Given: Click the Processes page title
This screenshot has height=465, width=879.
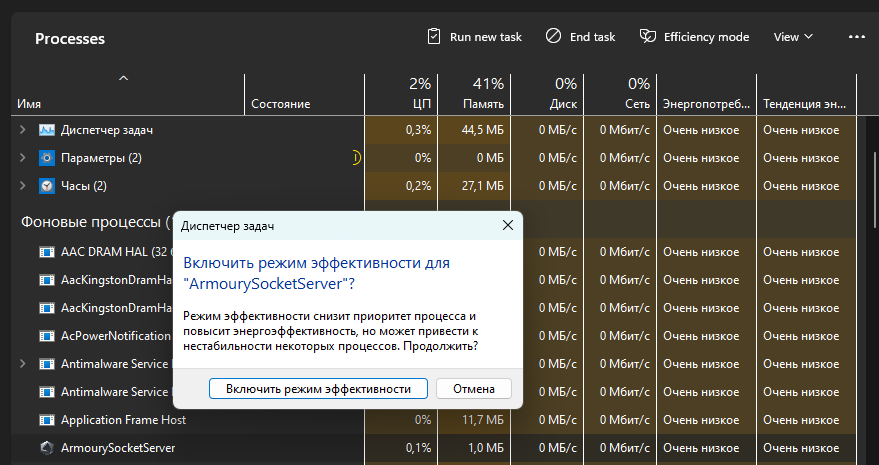Looking at the screenshot, I should 70,39.
